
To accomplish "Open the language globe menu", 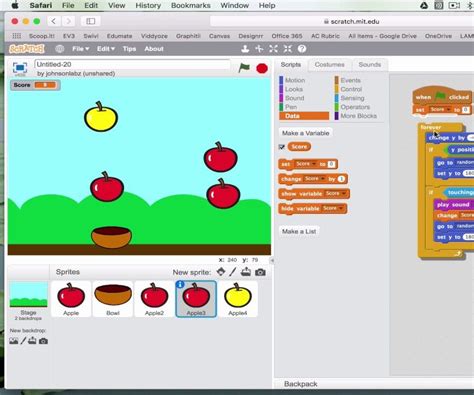I will (x=60, y=49).
